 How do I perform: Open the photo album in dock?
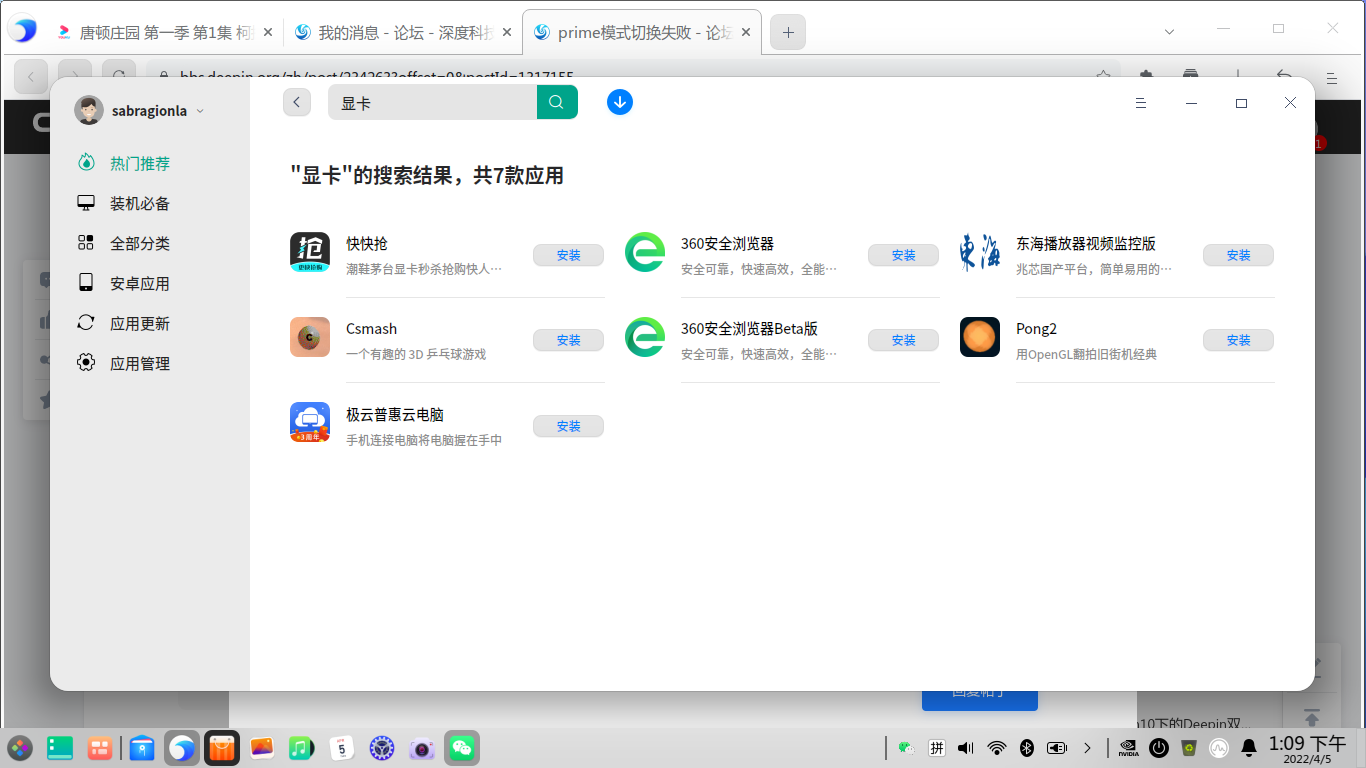[x=262, y=748]
